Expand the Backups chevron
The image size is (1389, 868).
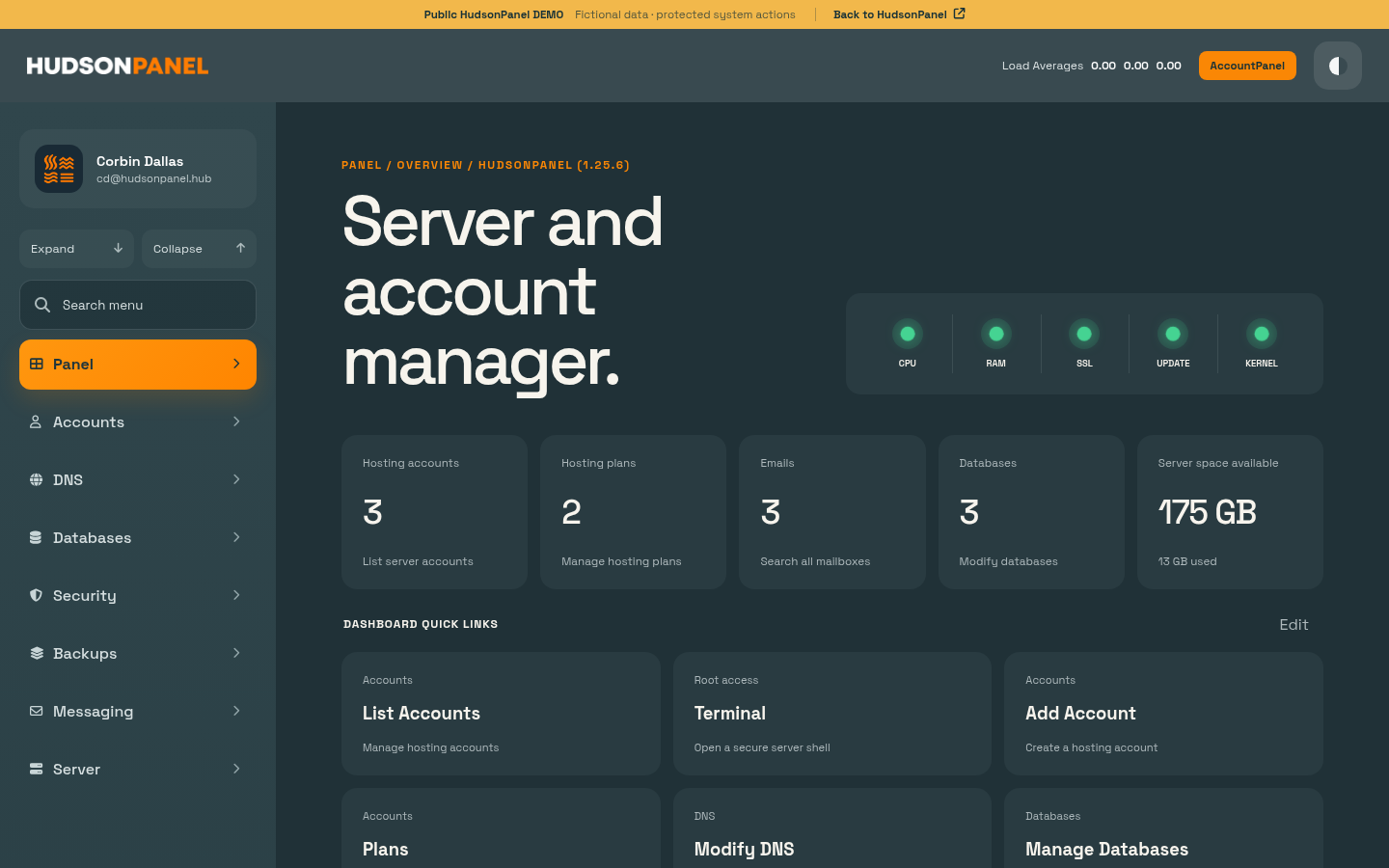(236, 653)
